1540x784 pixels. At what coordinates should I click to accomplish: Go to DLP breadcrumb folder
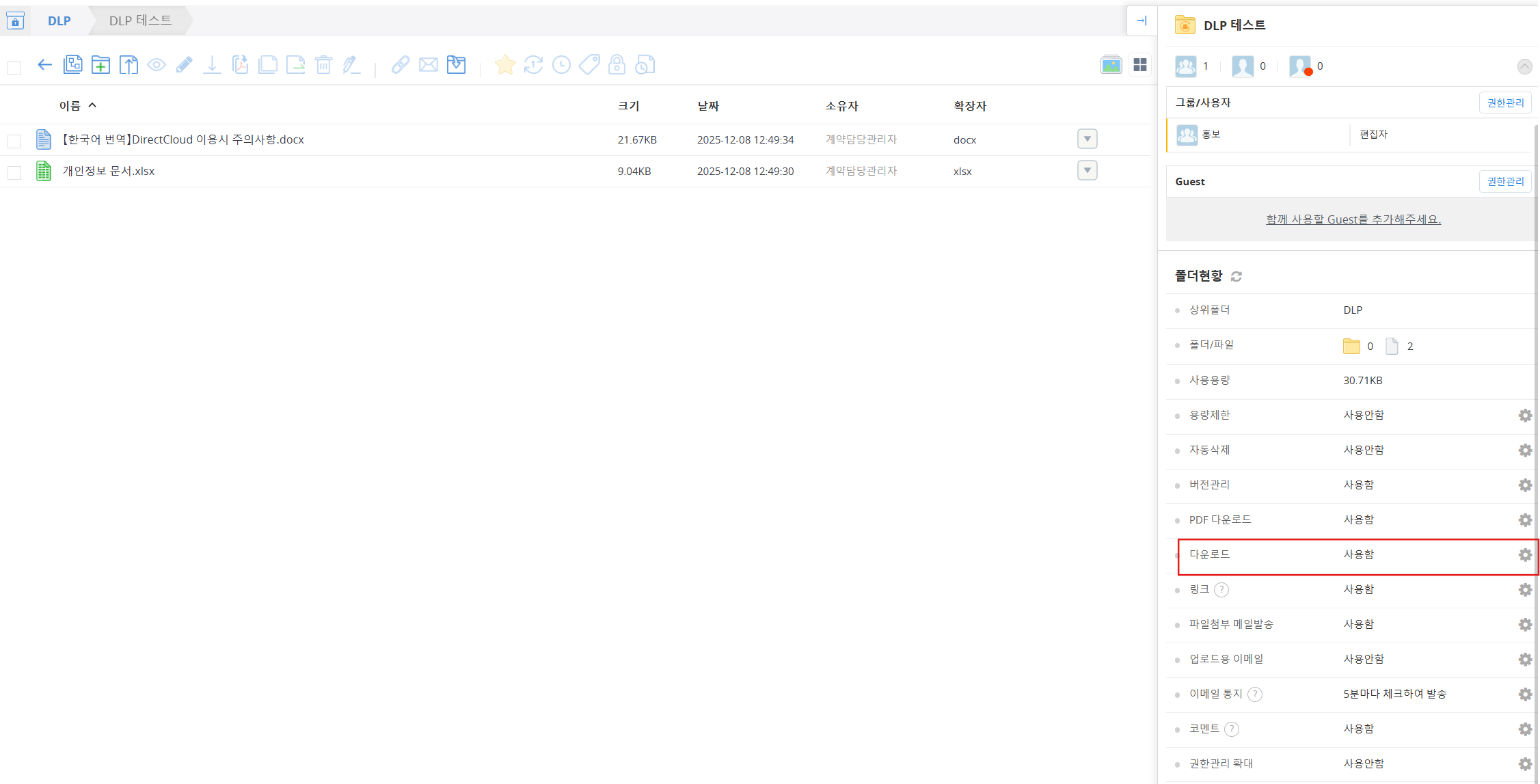(x=59, y=21)
